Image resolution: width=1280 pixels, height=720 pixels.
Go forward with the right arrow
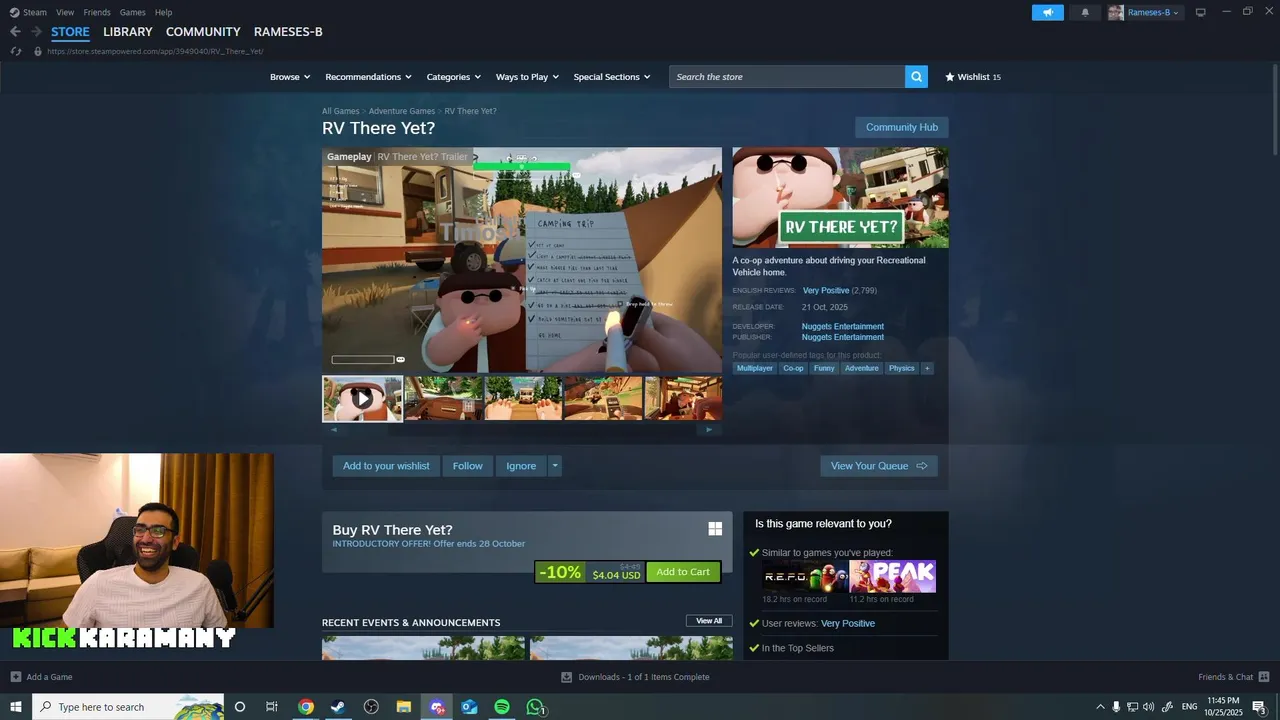36,32
